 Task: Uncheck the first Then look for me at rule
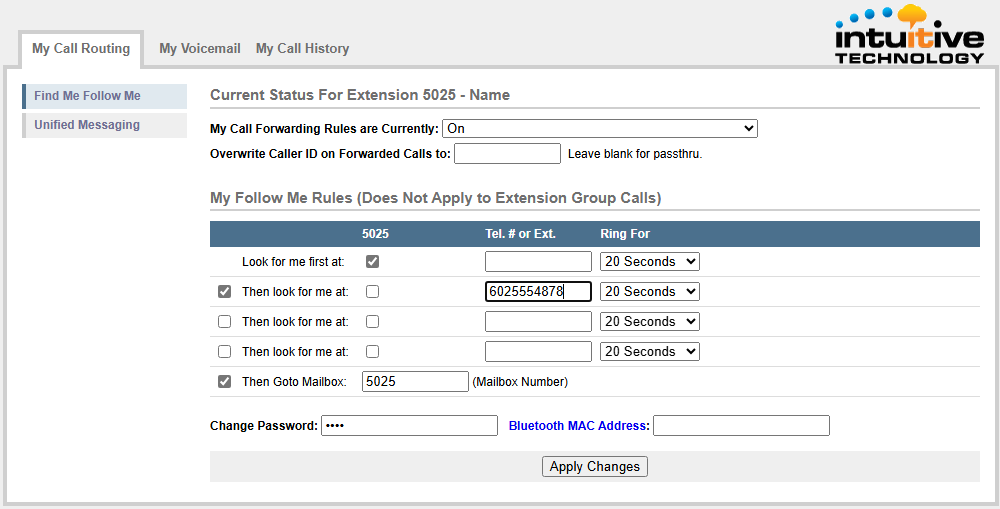(x=224, y=291)
